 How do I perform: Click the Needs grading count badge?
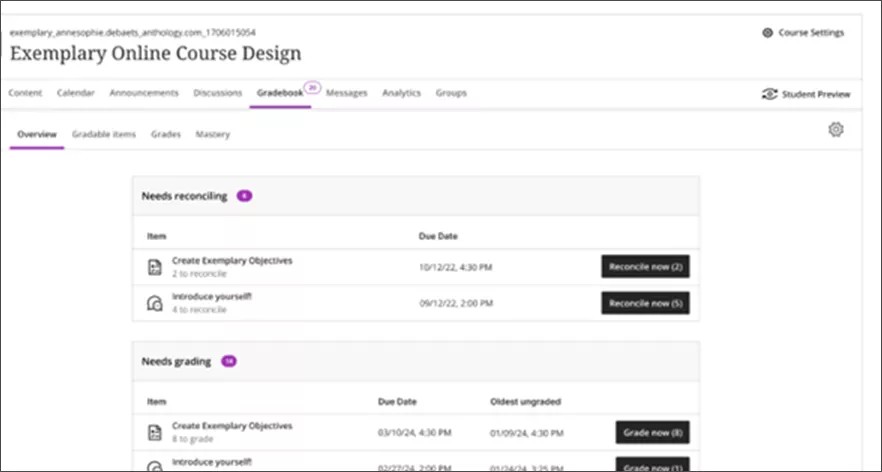229,361
